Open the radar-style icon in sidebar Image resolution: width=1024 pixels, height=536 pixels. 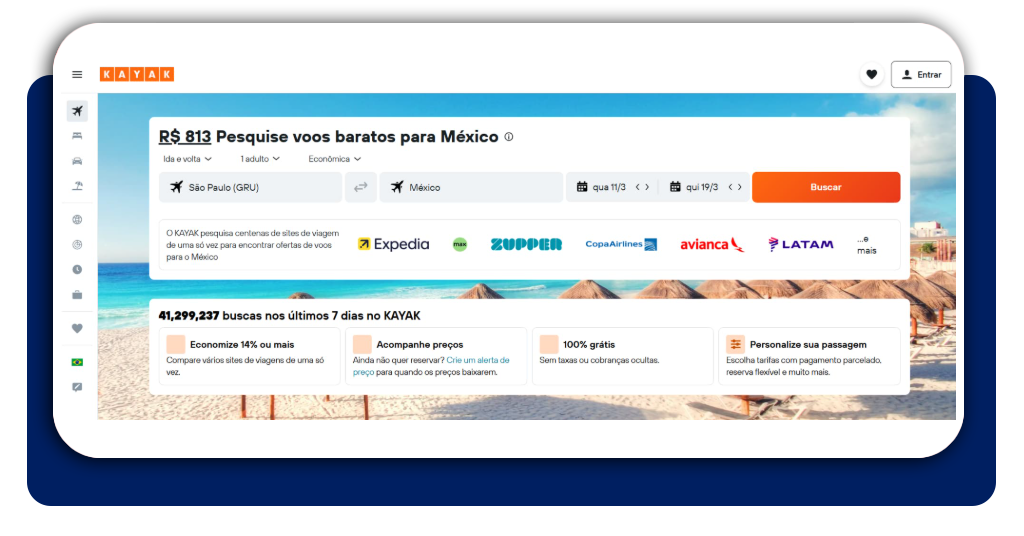(x=77, y=245)
